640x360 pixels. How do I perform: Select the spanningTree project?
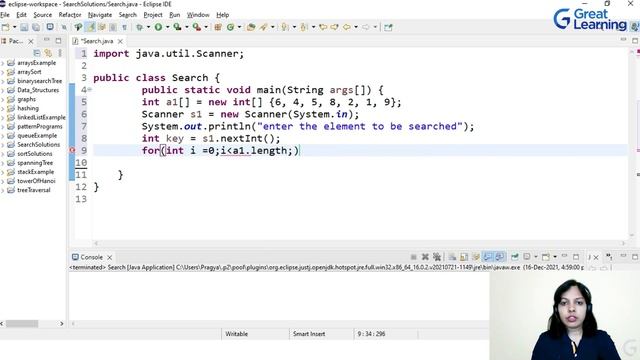35,162
